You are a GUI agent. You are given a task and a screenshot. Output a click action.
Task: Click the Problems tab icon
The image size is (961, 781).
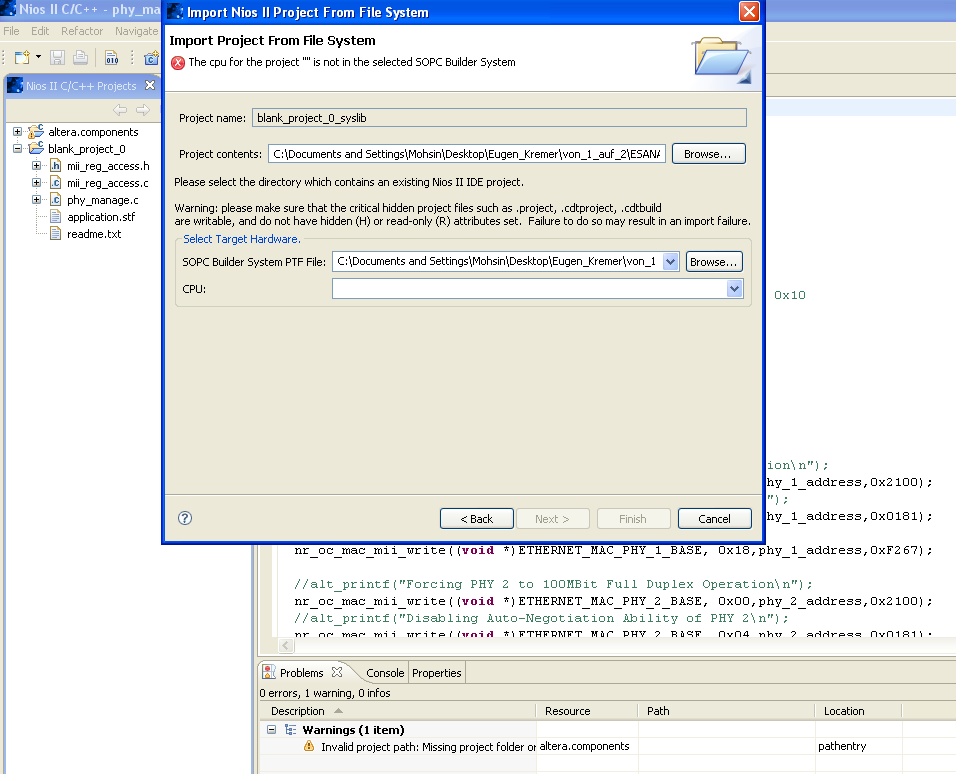click(x=268, y=672)
